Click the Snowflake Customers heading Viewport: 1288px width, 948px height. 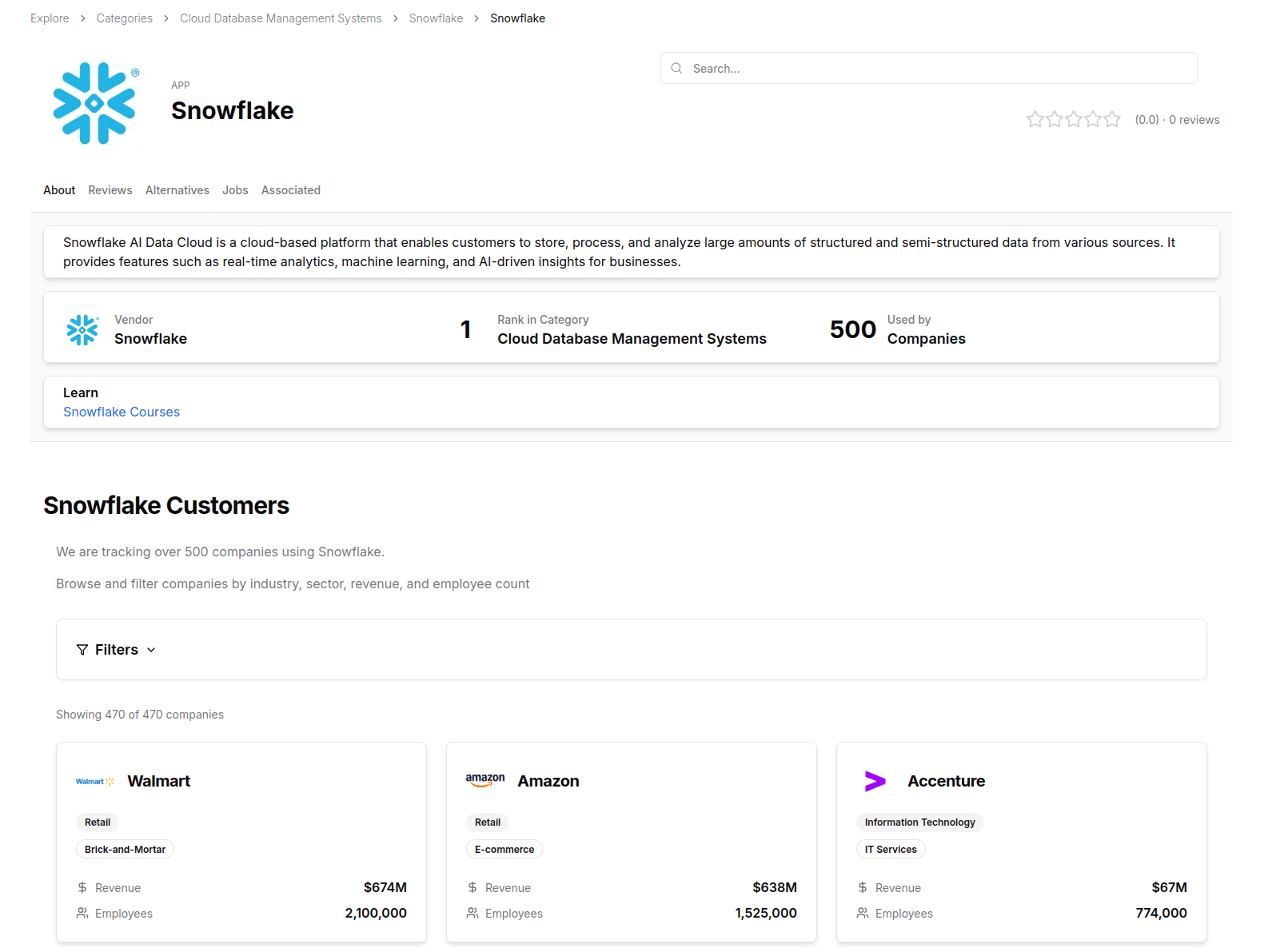(x=166, y=505)
